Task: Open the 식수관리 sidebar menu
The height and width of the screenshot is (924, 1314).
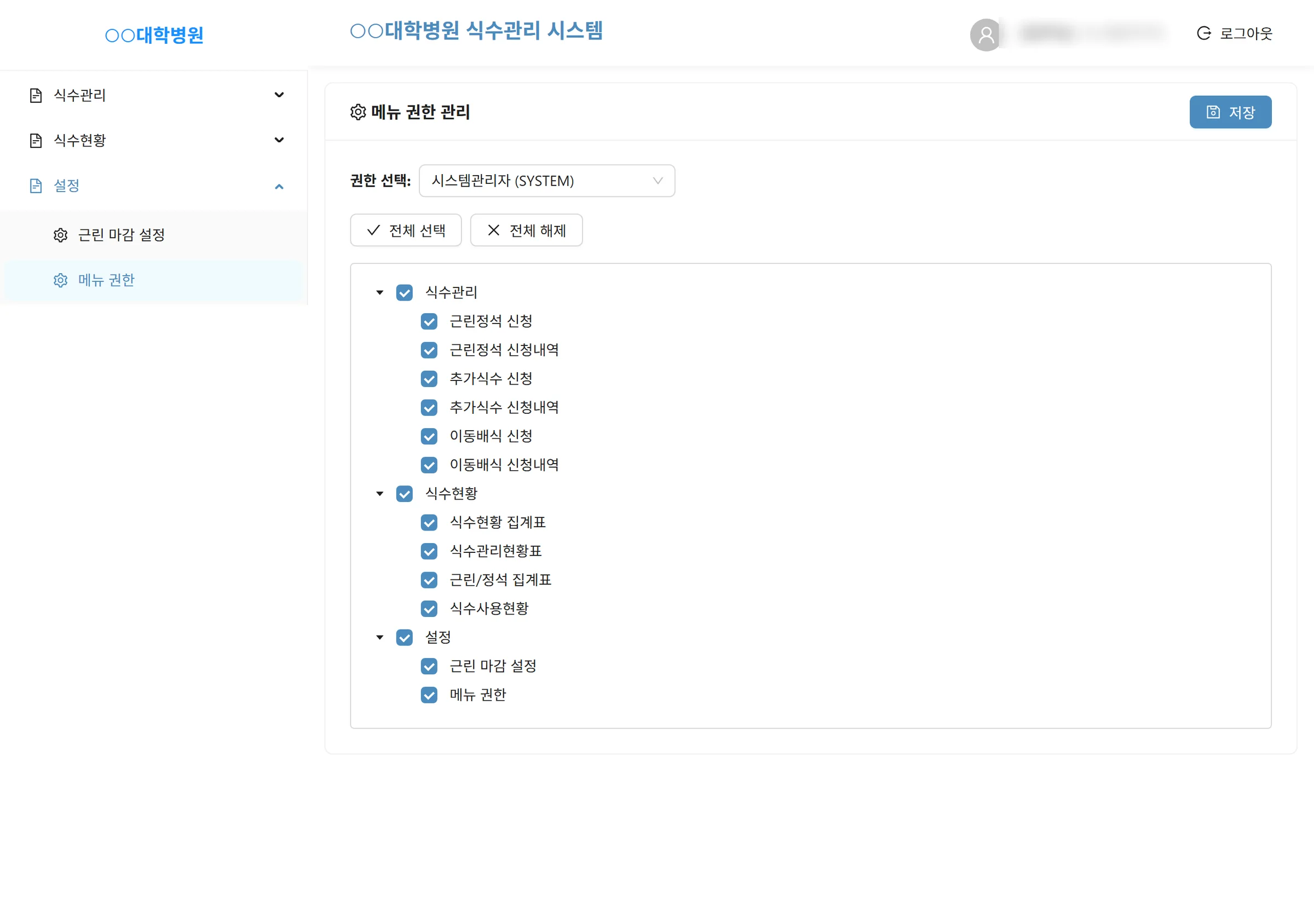Action: tap(153, 96)
